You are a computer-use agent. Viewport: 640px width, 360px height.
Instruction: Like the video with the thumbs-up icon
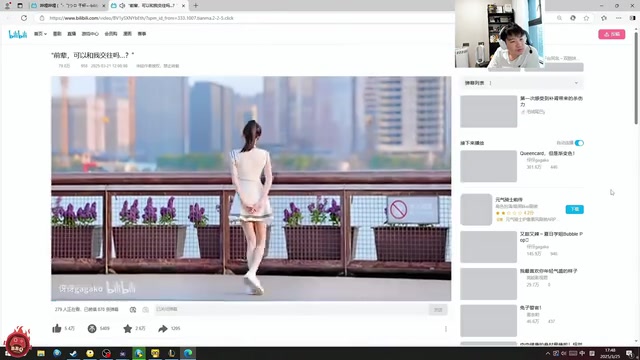click(x=57, y=328)
